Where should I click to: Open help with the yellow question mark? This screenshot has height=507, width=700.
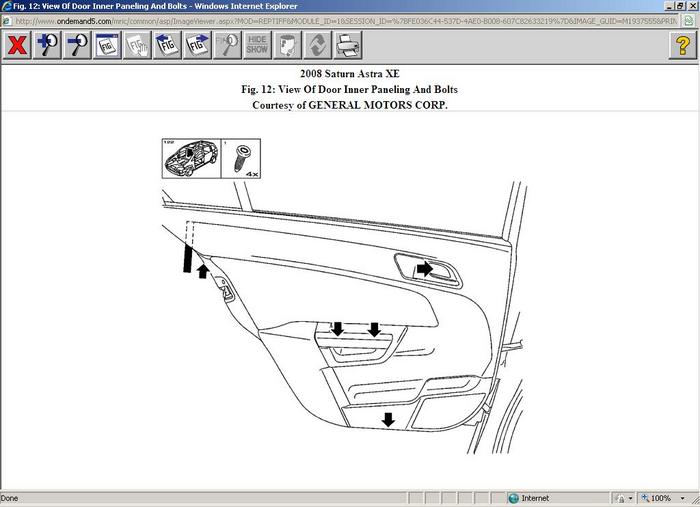pyautogui.click(x=682, y=45)
